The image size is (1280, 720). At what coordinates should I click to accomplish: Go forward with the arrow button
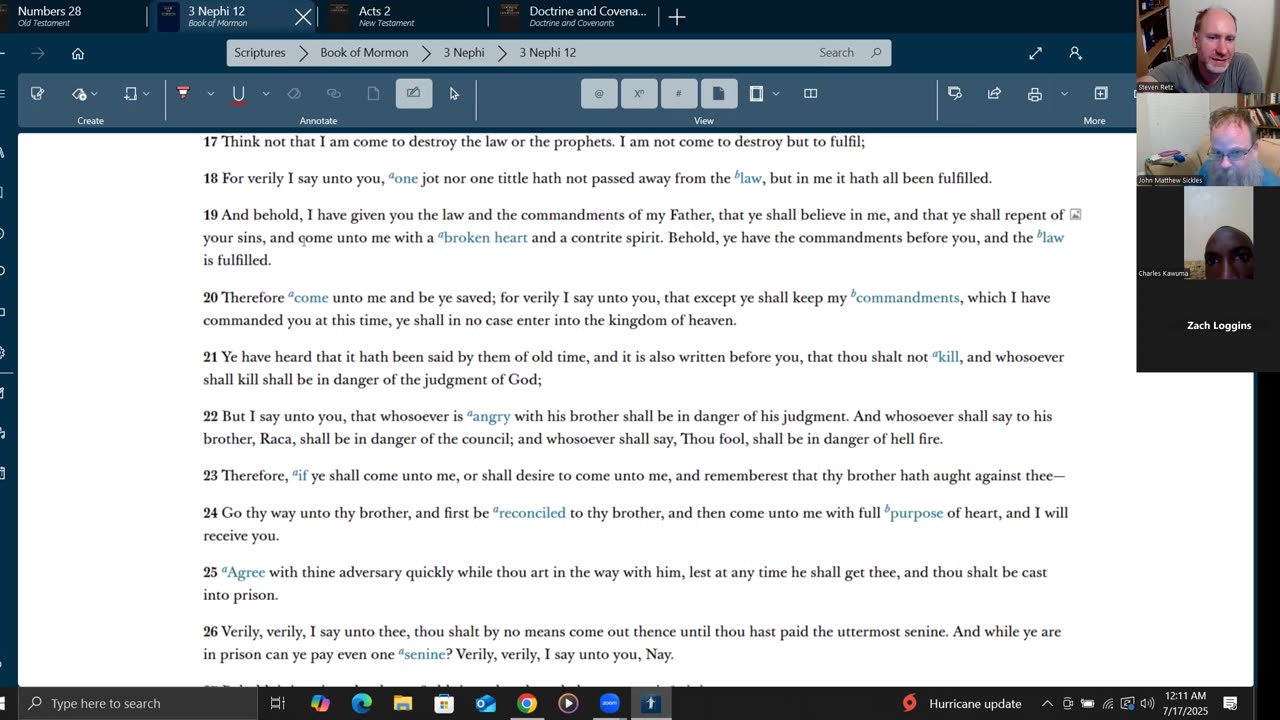pyautogui.click(x=38, y=53)
